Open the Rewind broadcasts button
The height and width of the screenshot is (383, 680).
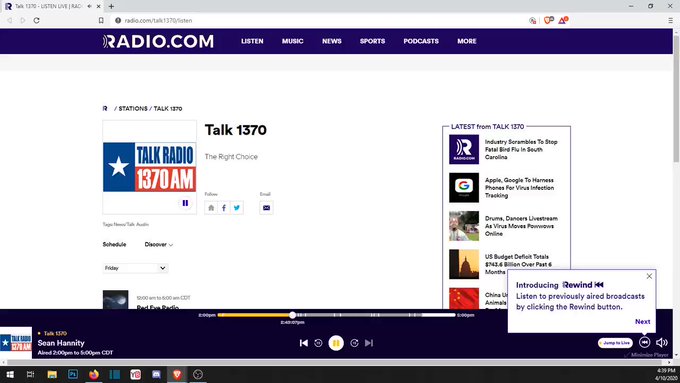(x=644, y=342)
